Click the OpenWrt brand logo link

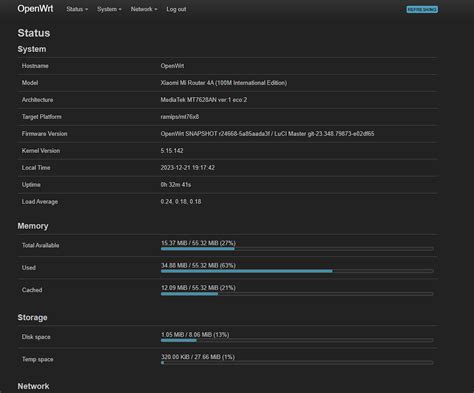(x=35, y=9)
